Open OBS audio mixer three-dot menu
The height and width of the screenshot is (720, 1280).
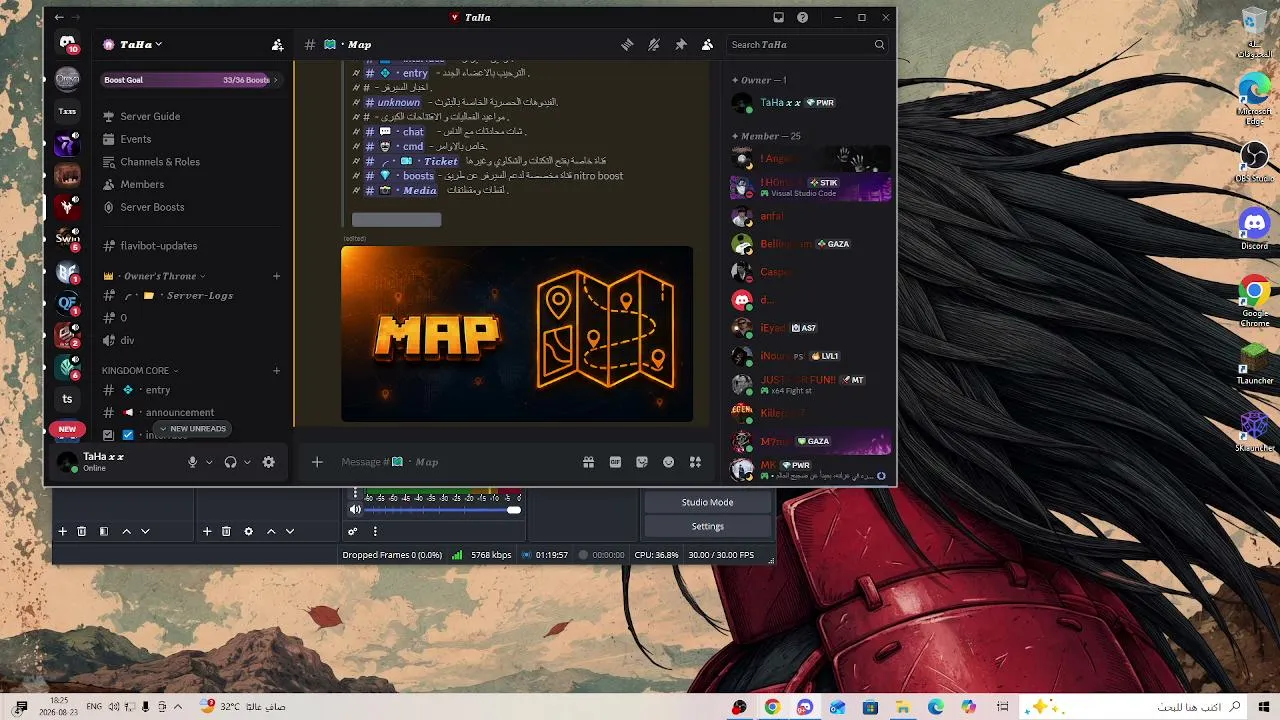(375, 532)
